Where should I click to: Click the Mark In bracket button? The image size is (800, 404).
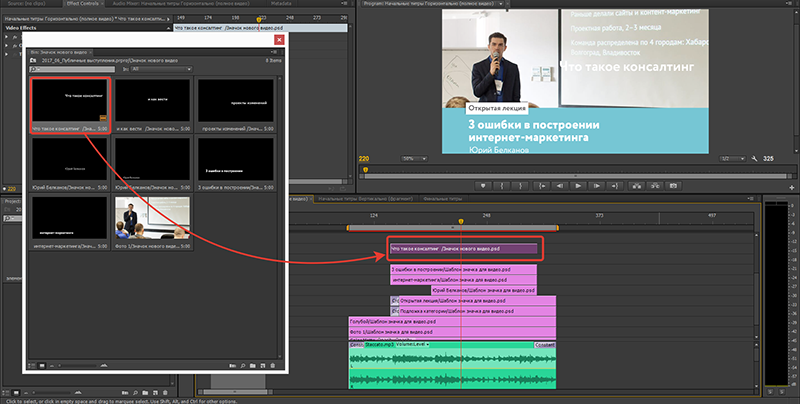[504, 186]
